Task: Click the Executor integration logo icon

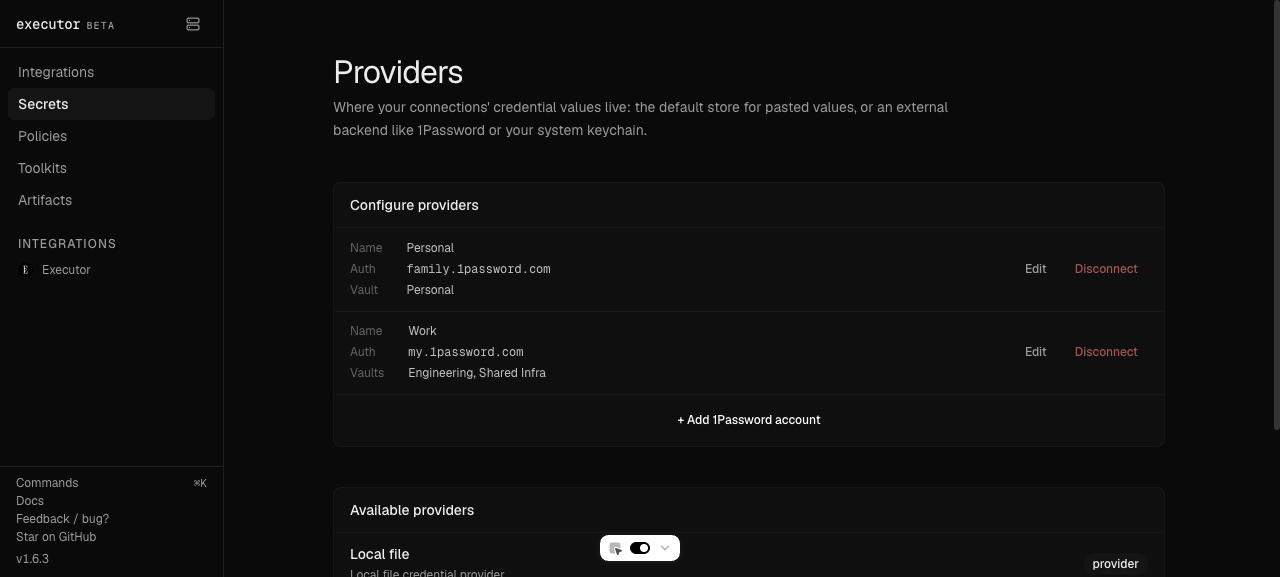Action: pyautogui.click(x=26, y=270)
